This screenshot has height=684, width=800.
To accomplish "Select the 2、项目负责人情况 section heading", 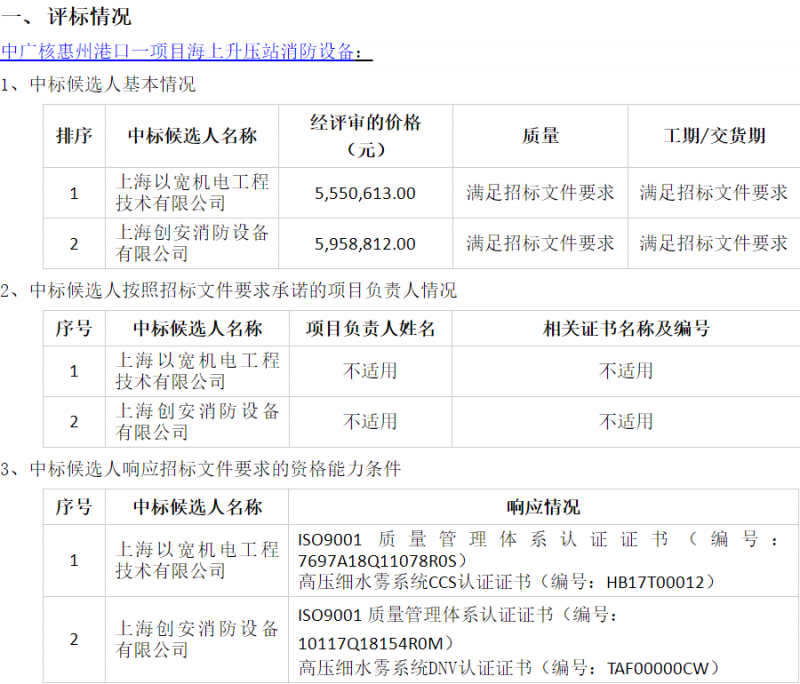I will pos(228,291).
